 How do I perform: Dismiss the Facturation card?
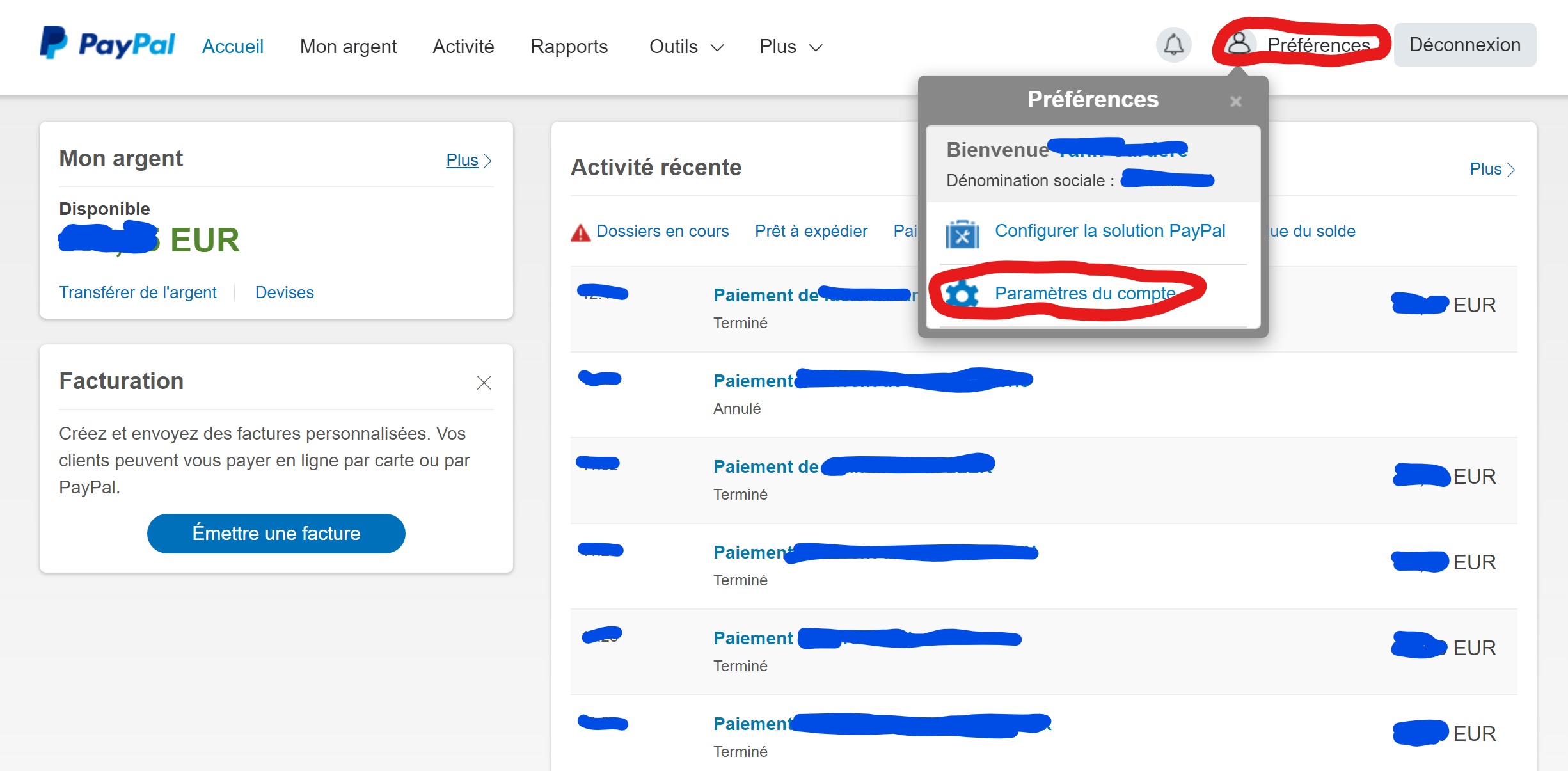pos(484,383)
